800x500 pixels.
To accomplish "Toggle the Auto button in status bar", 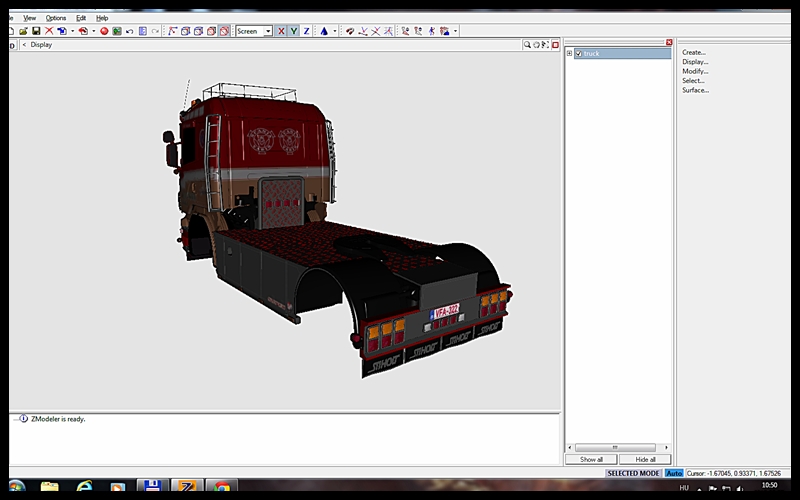I will (674, 473).
